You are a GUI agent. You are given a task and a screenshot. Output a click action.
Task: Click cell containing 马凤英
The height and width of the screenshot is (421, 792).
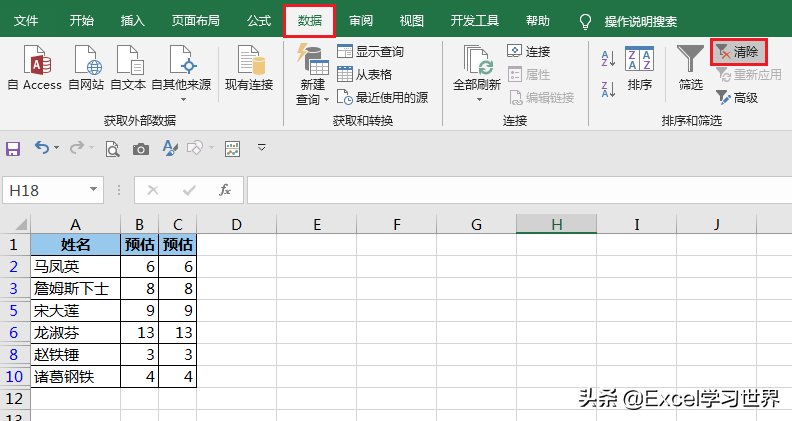point(75,266)
